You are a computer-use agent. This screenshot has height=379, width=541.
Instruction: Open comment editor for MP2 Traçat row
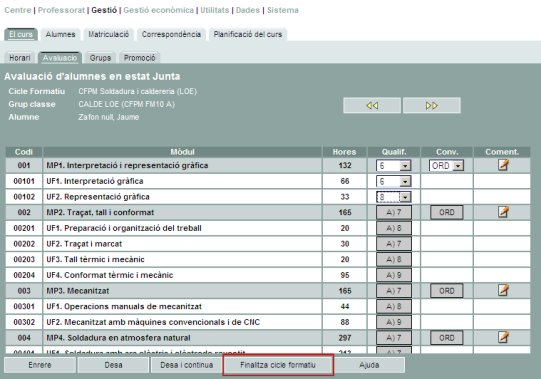pos(503,212)
